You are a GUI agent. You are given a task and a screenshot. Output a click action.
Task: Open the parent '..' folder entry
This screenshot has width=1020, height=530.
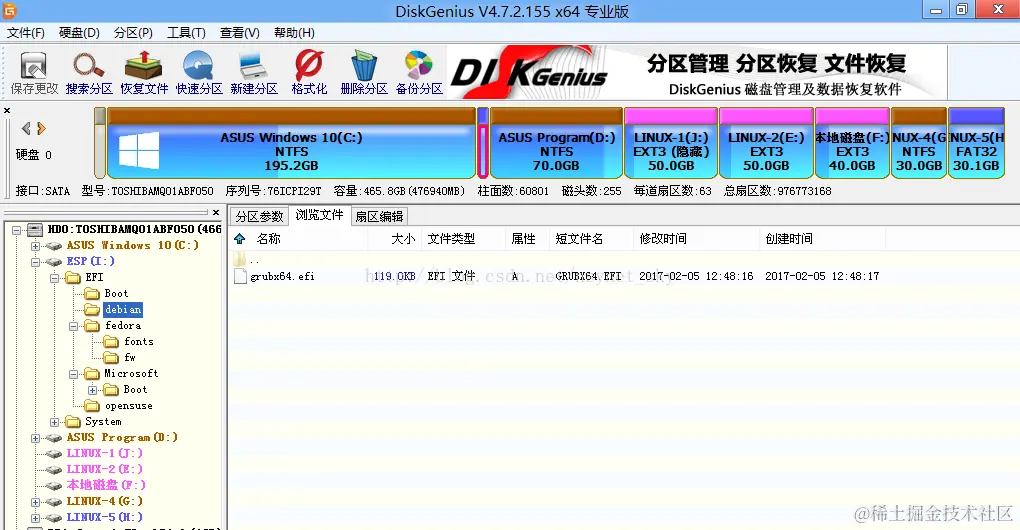(247, 260)
